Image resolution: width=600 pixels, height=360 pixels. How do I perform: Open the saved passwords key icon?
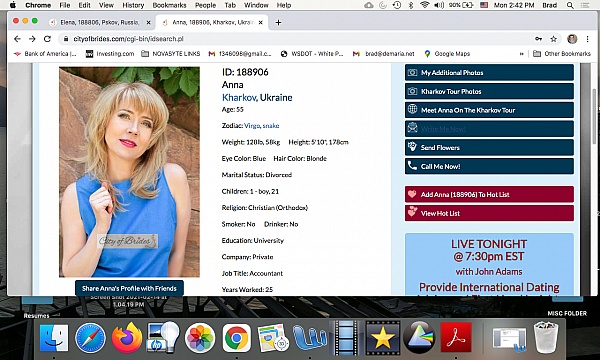tap(538, 39)
